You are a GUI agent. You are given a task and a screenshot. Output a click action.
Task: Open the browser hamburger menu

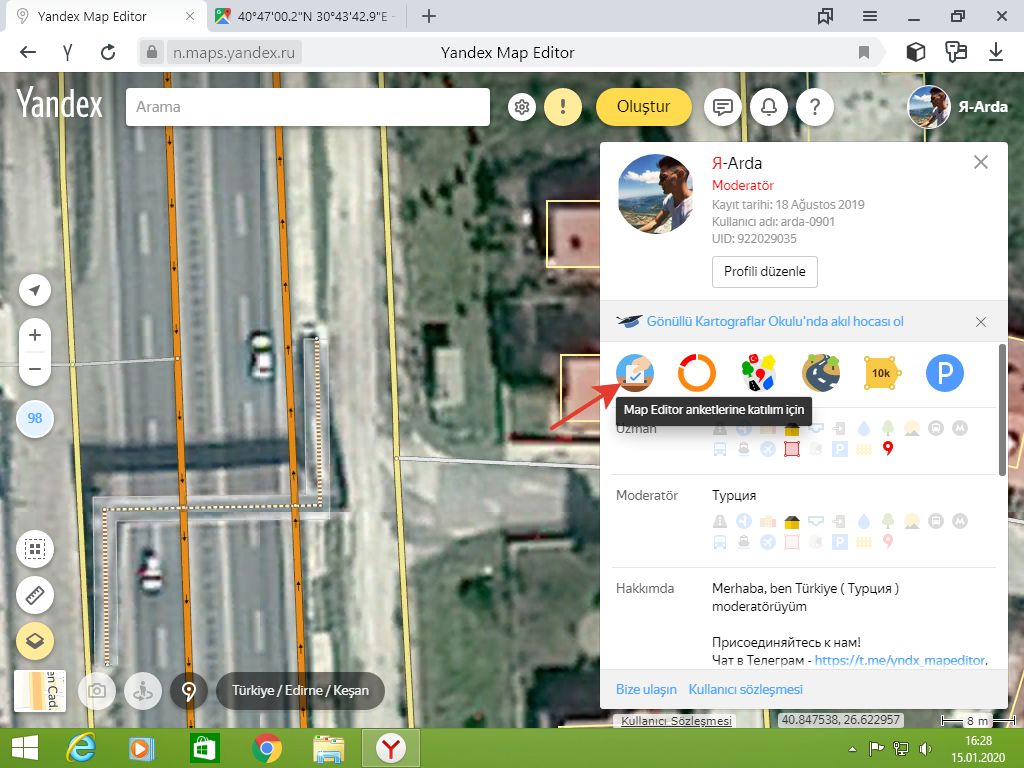coord(869,16)
